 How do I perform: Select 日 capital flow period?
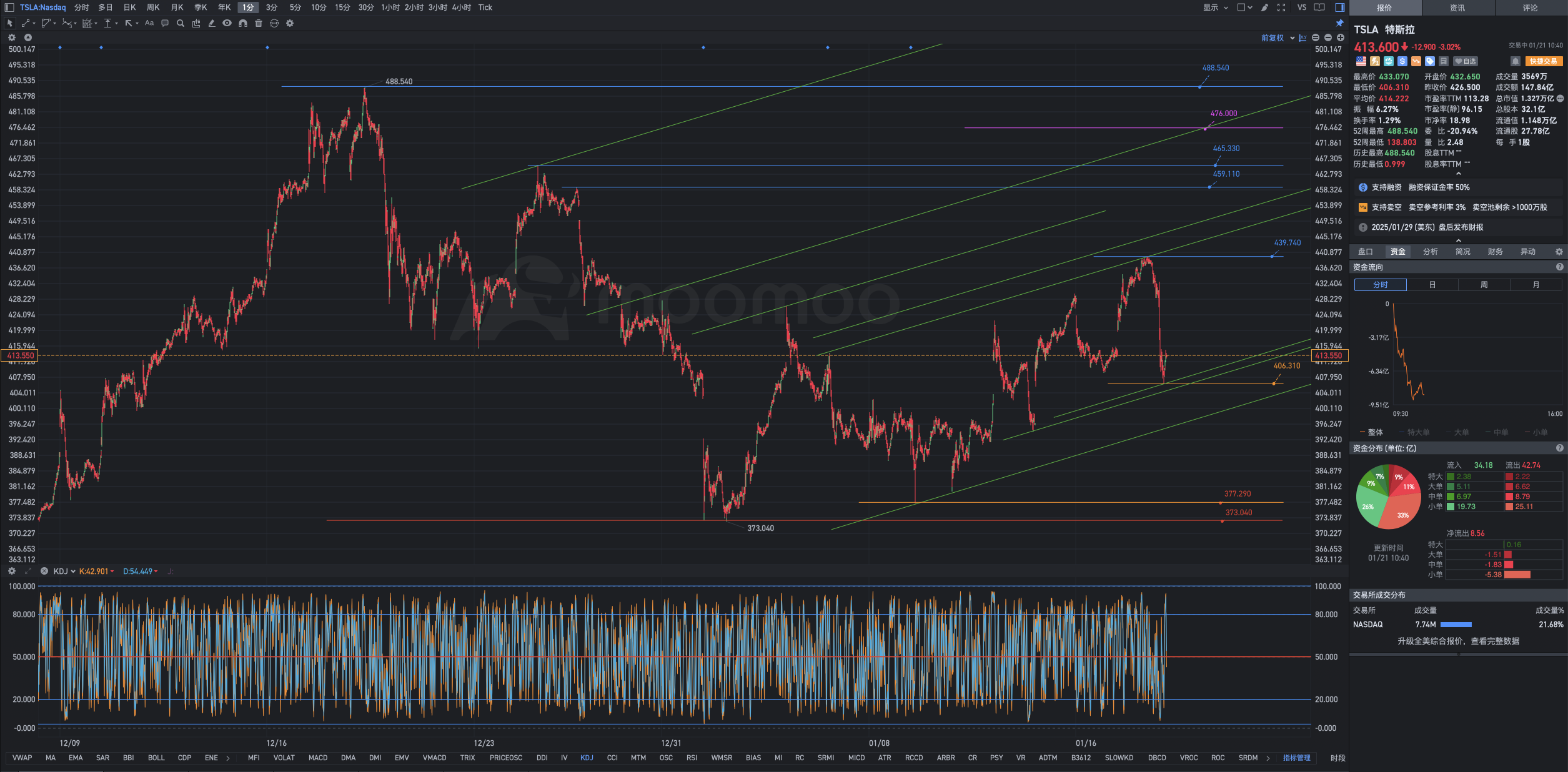(1432, 285)
